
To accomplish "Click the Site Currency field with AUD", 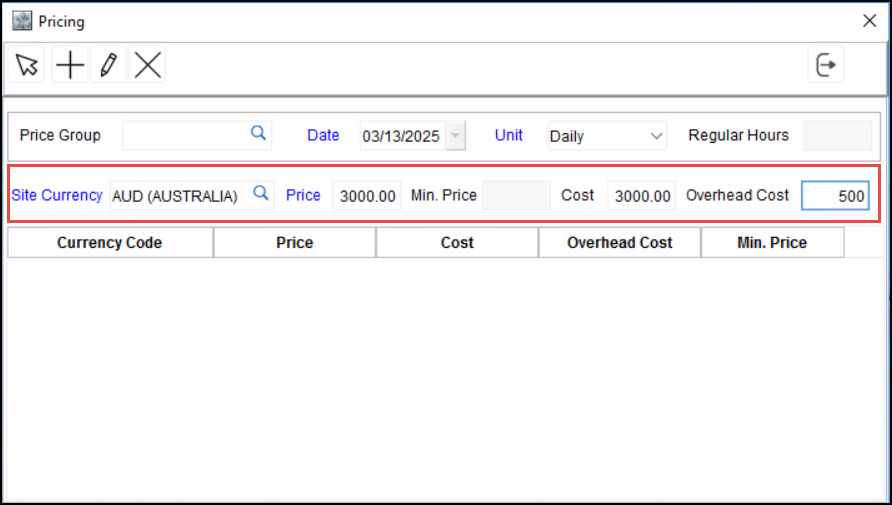I will point(177,196).
